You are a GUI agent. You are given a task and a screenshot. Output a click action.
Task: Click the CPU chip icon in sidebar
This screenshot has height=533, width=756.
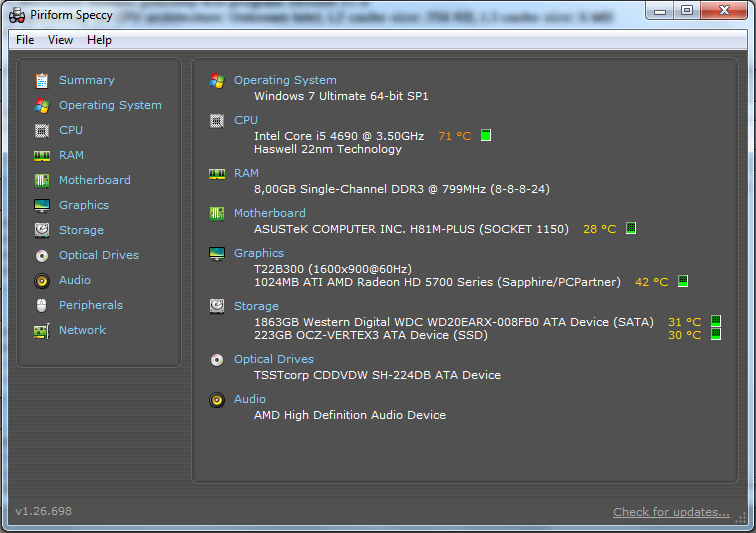[42, 131]
